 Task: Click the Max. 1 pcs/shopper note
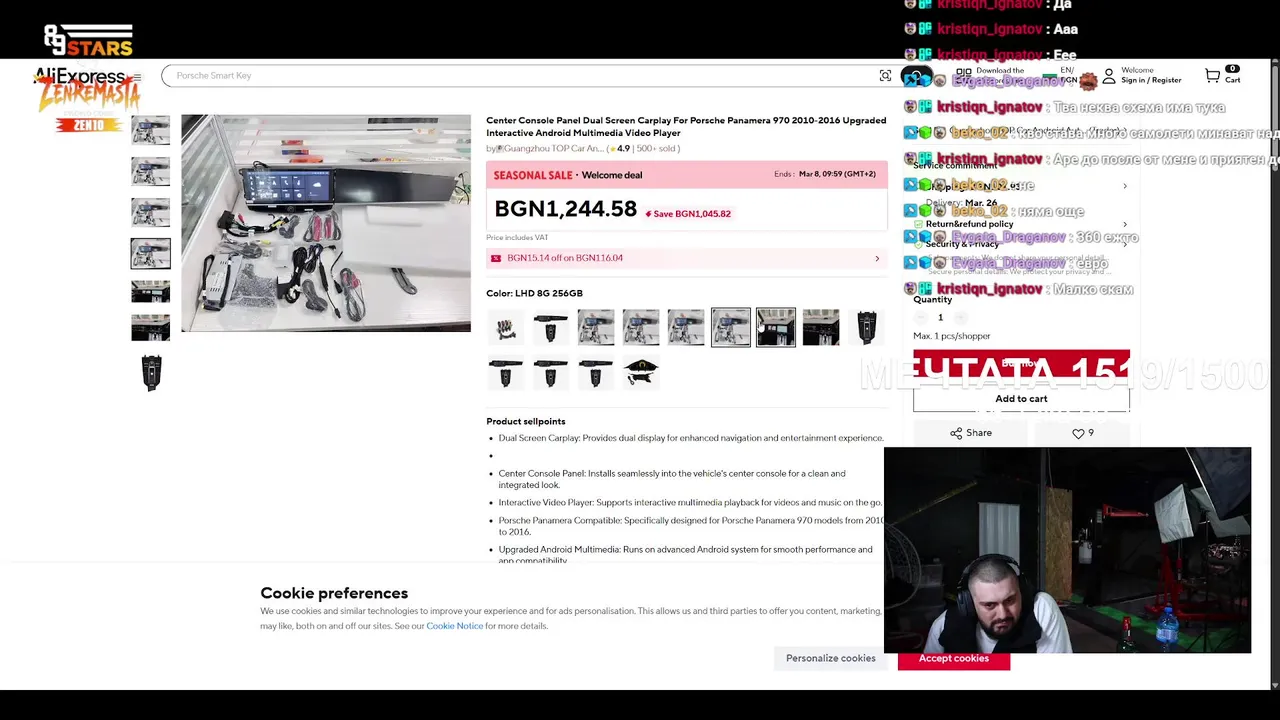tap(952, 336)
